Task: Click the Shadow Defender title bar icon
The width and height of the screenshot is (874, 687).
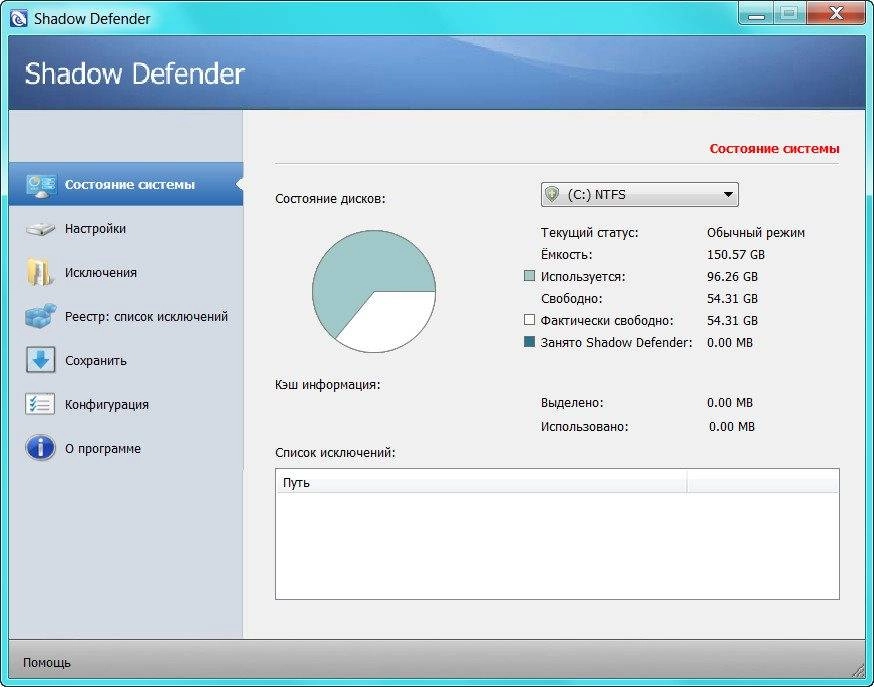Action: [x=18, y=18]
